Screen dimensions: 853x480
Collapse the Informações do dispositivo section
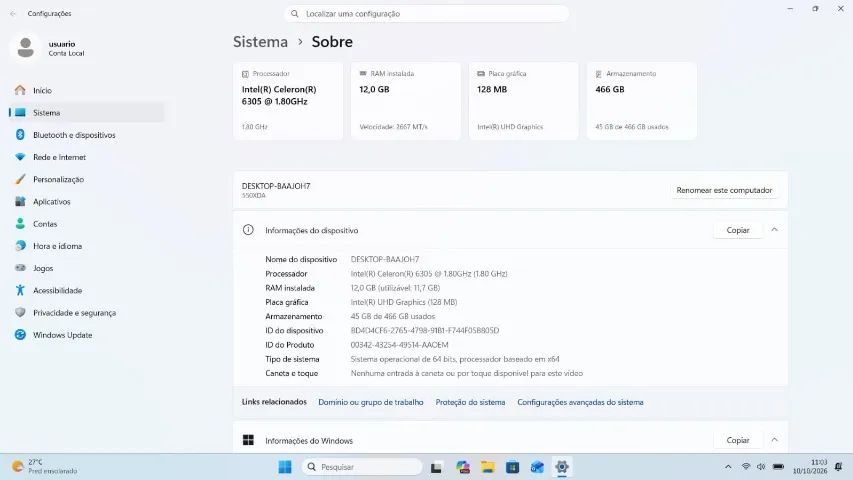774,230
